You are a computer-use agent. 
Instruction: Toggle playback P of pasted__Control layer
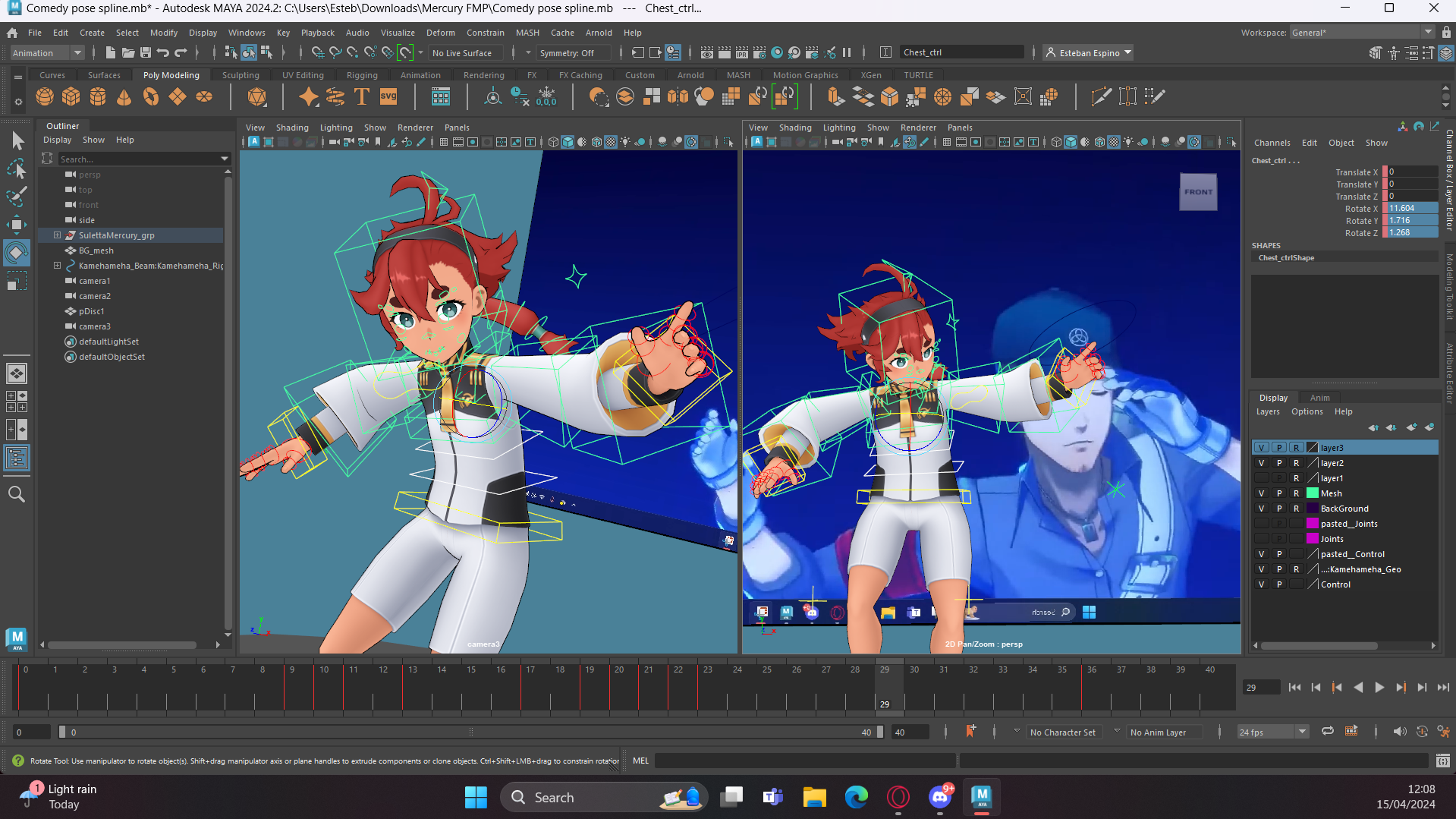(1279, 554)
